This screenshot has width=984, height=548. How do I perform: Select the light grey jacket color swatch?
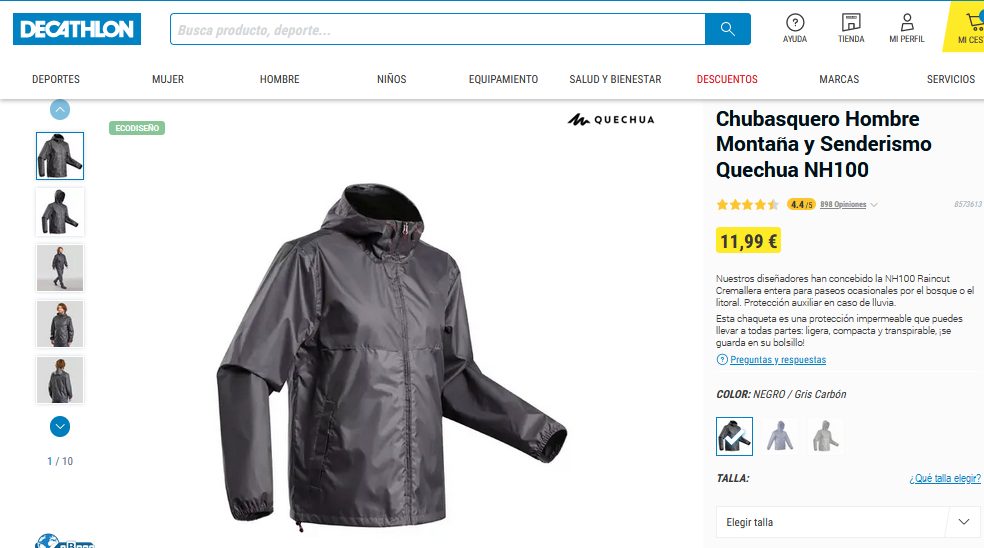click(x=825, y=436)
